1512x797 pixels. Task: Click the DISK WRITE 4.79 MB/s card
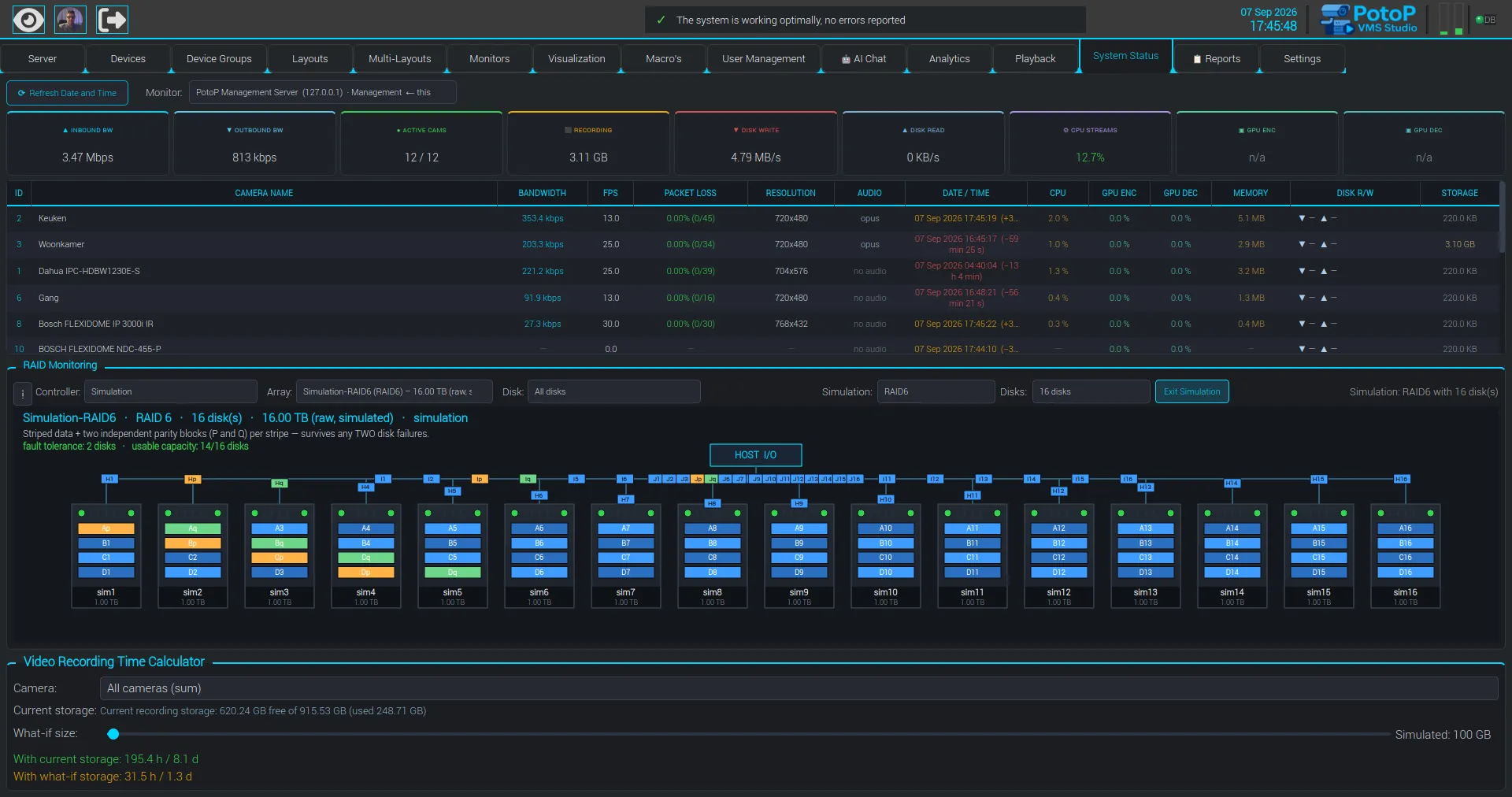[756, 143]
